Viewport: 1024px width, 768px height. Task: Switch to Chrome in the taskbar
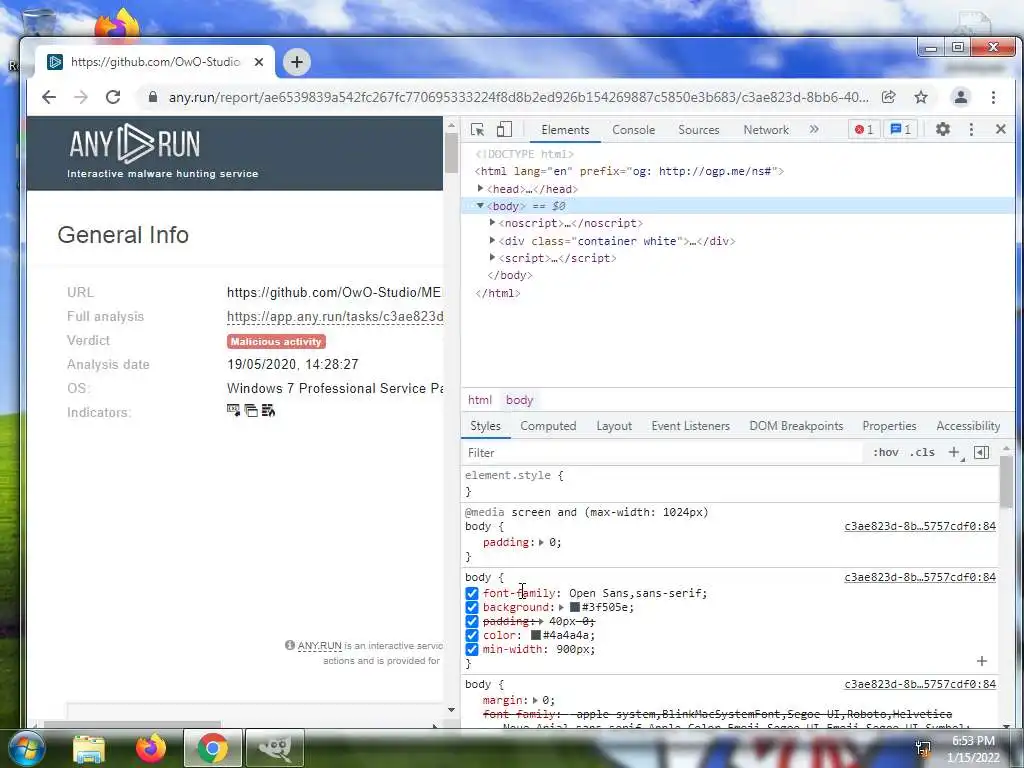[x=213, y=748]
